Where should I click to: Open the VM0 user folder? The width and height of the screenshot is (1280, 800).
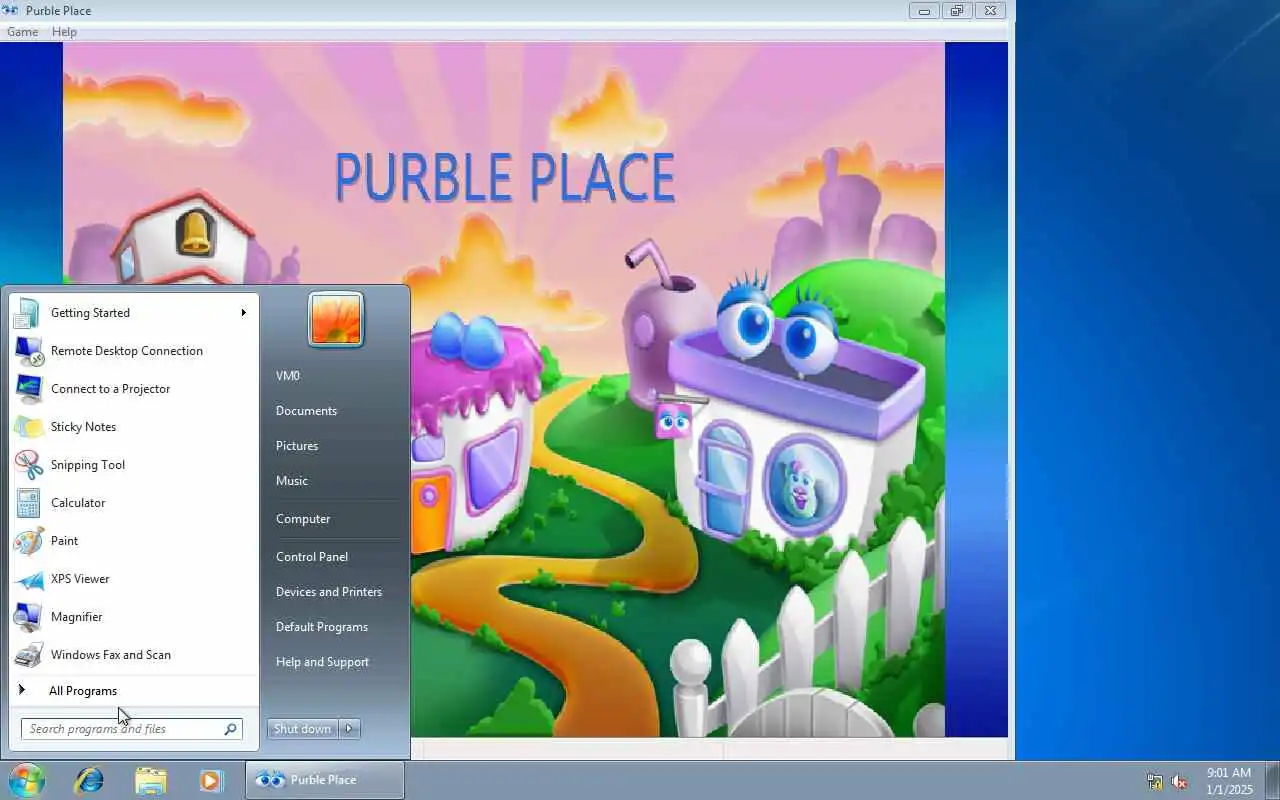[x=288, y=376]
